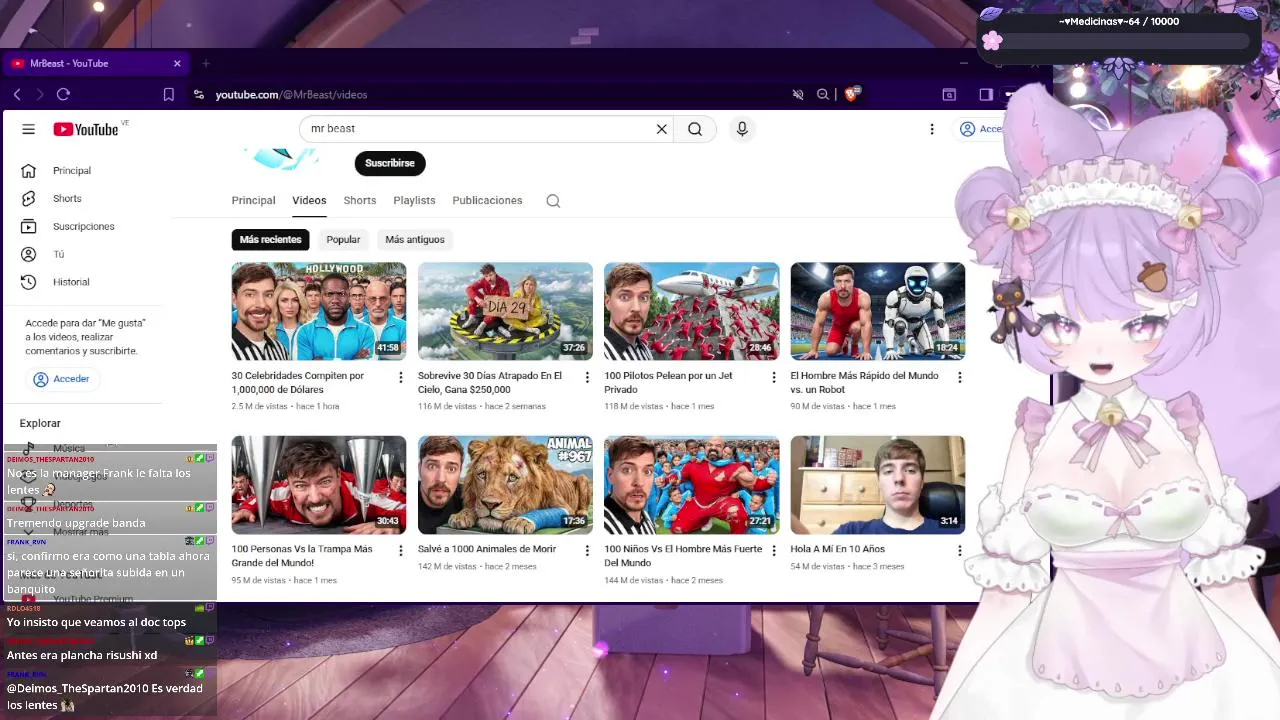Go back with browser back arrow

tap(17, 94)
